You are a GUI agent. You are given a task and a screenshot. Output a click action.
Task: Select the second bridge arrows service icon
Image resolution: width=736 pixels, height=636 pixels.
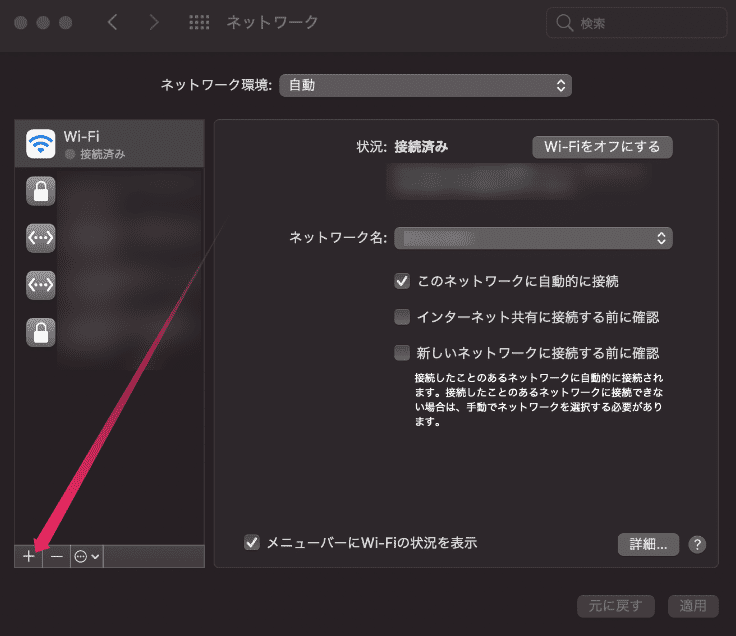point(41,285)
